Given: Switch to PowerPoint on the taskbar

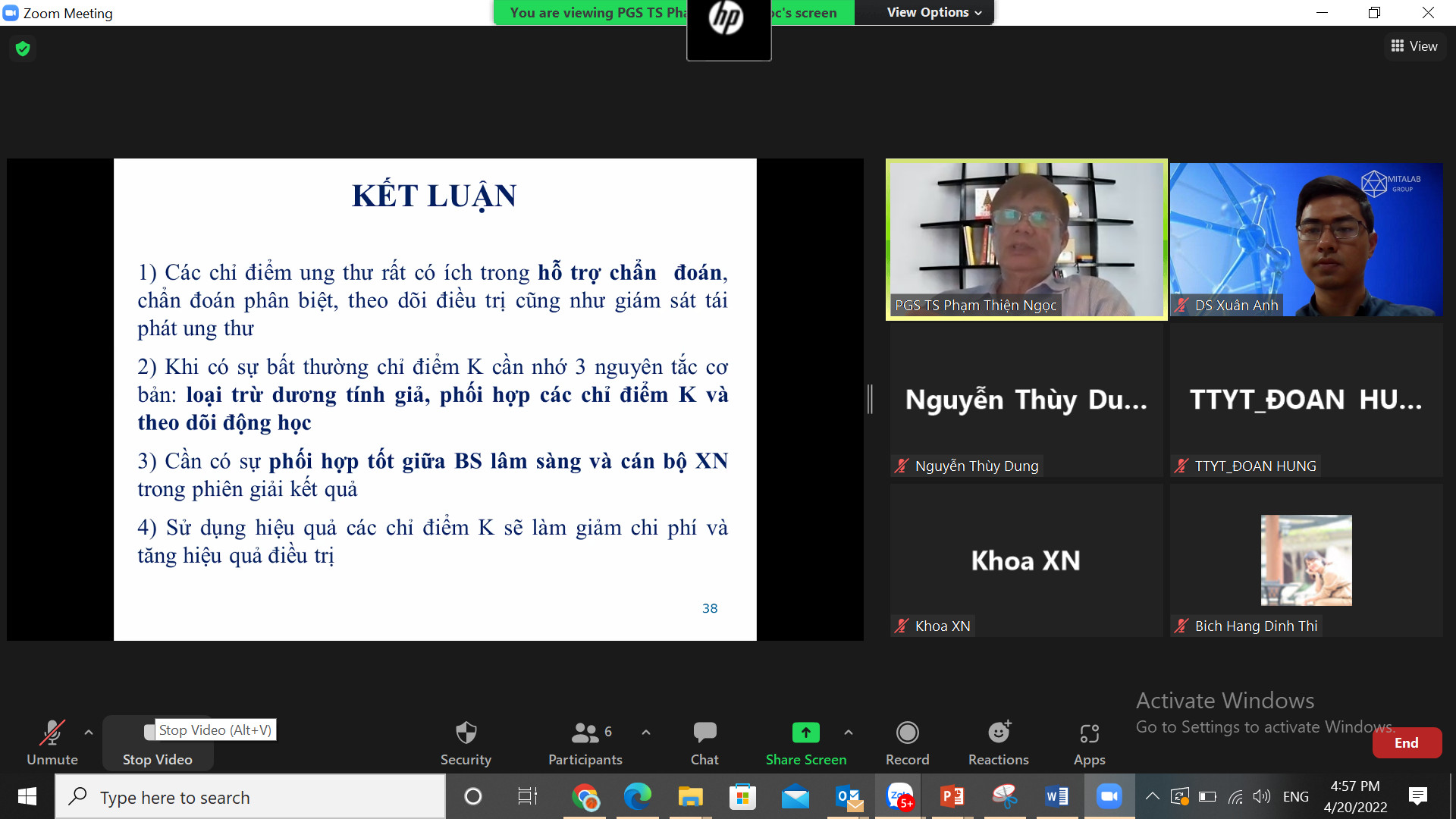Looking at the screenshot, I should point(952,796).
